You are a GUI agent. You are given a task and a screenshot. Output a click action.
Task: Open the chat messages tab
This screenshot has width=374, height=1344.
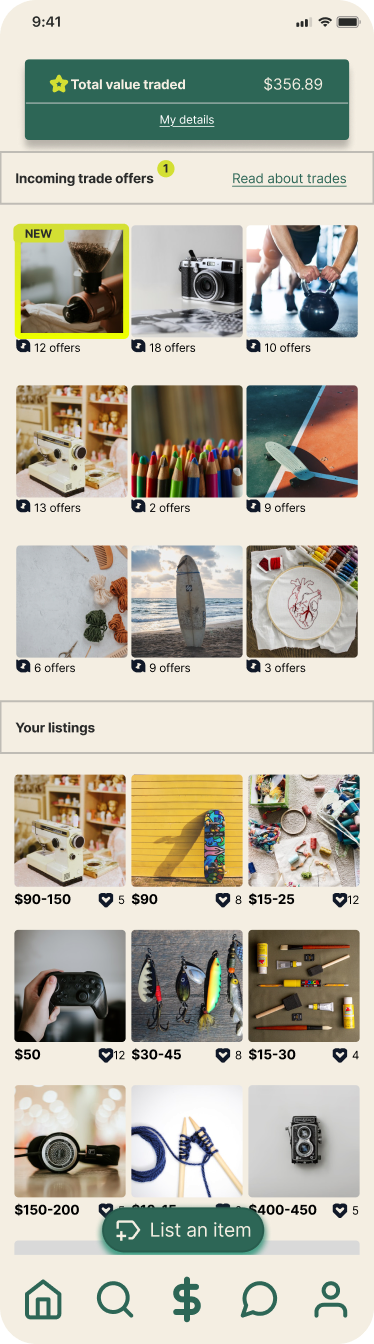259,1299
